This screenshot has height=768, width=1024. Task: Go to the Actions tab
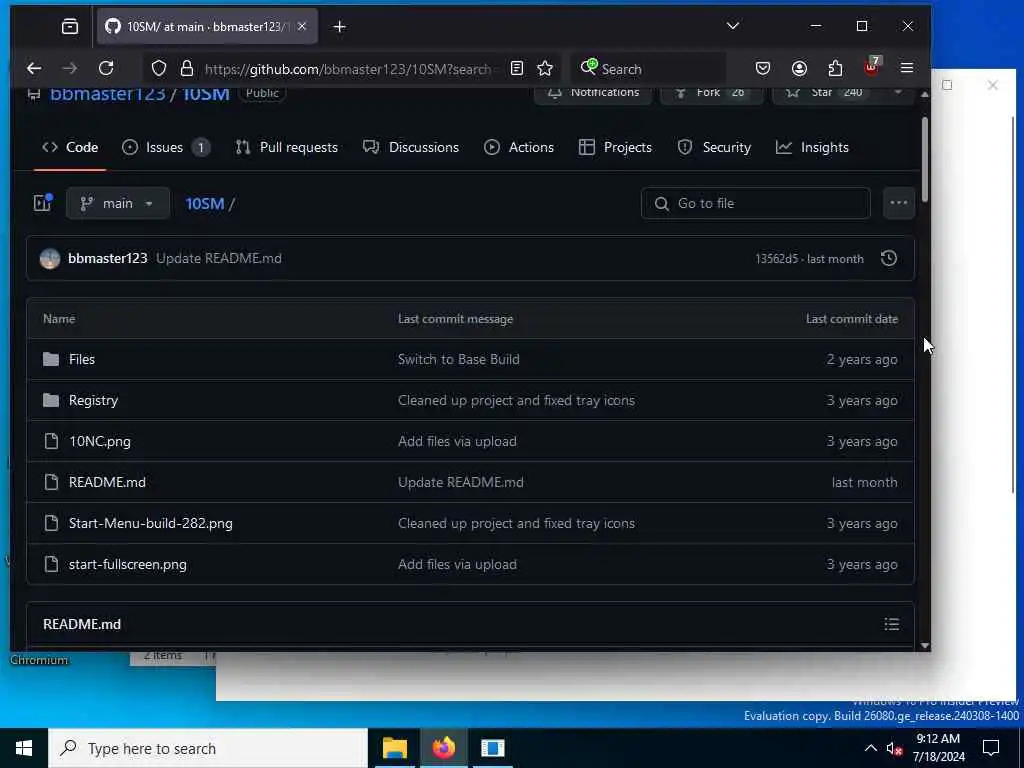click(x=519, y=148)
